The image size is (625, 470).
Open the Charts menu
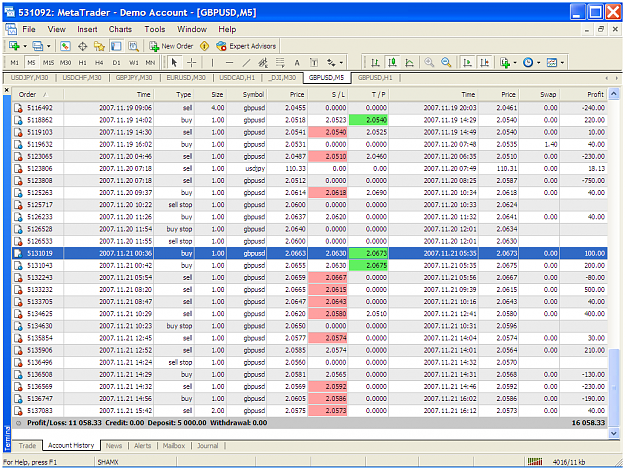(120, 29)
